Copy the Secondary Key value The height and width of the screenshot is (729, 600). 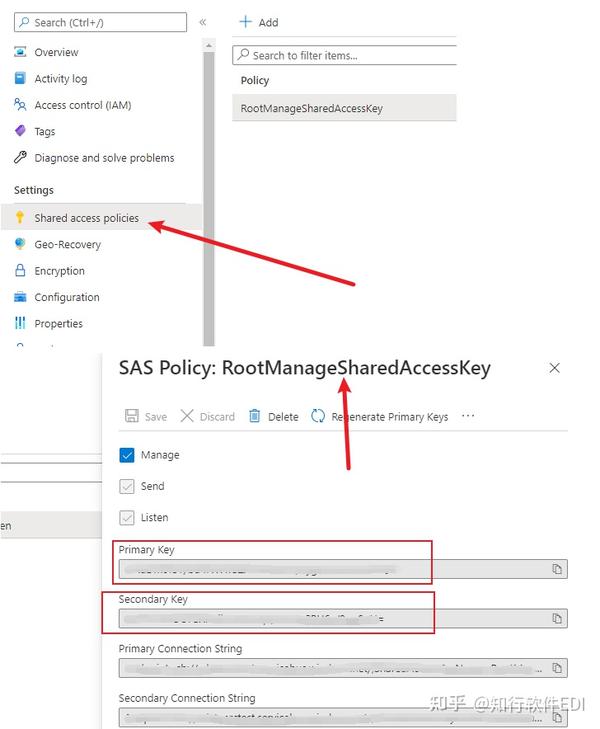click(557, 619)
